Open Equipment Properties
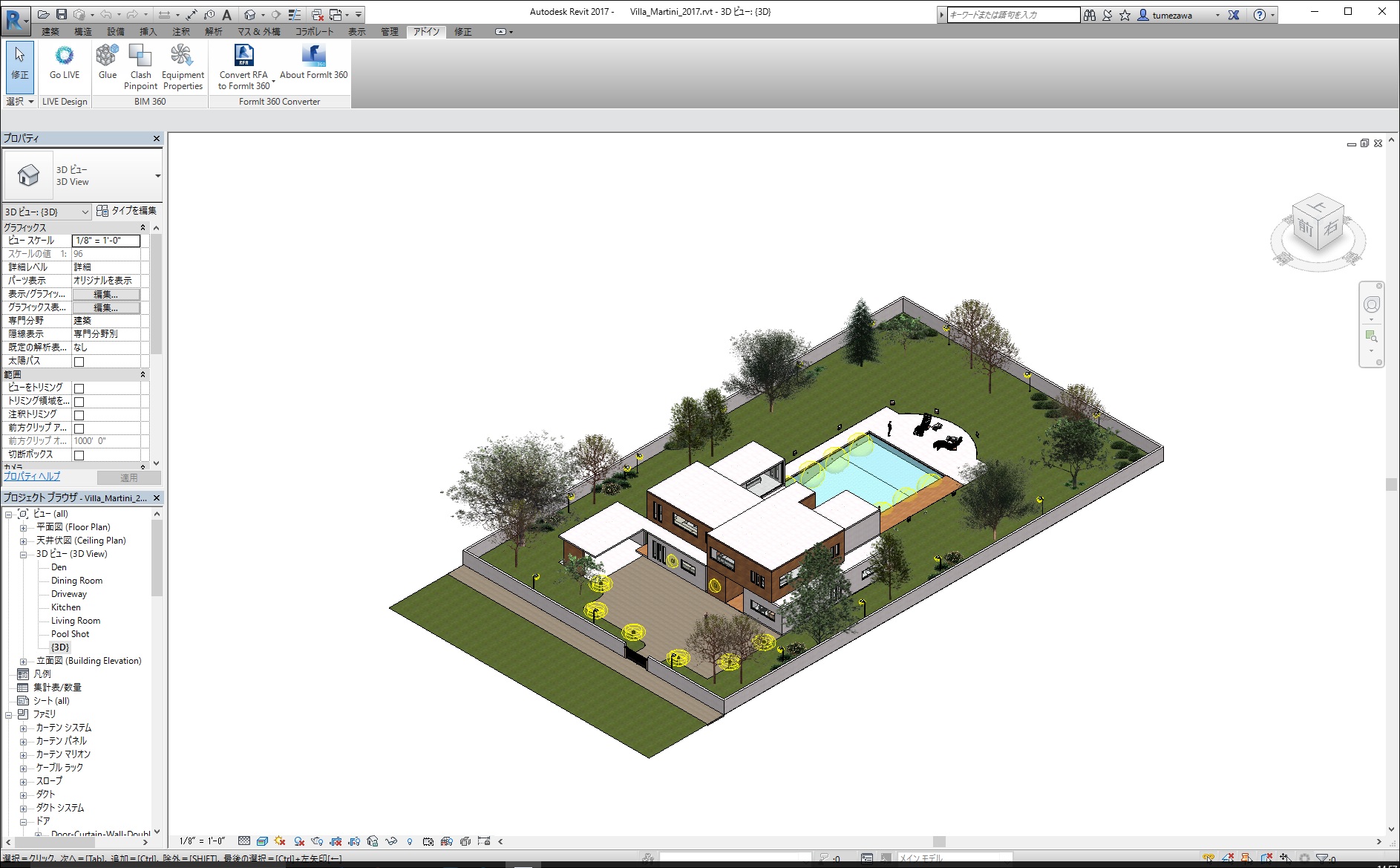 [x=183, y=56]
